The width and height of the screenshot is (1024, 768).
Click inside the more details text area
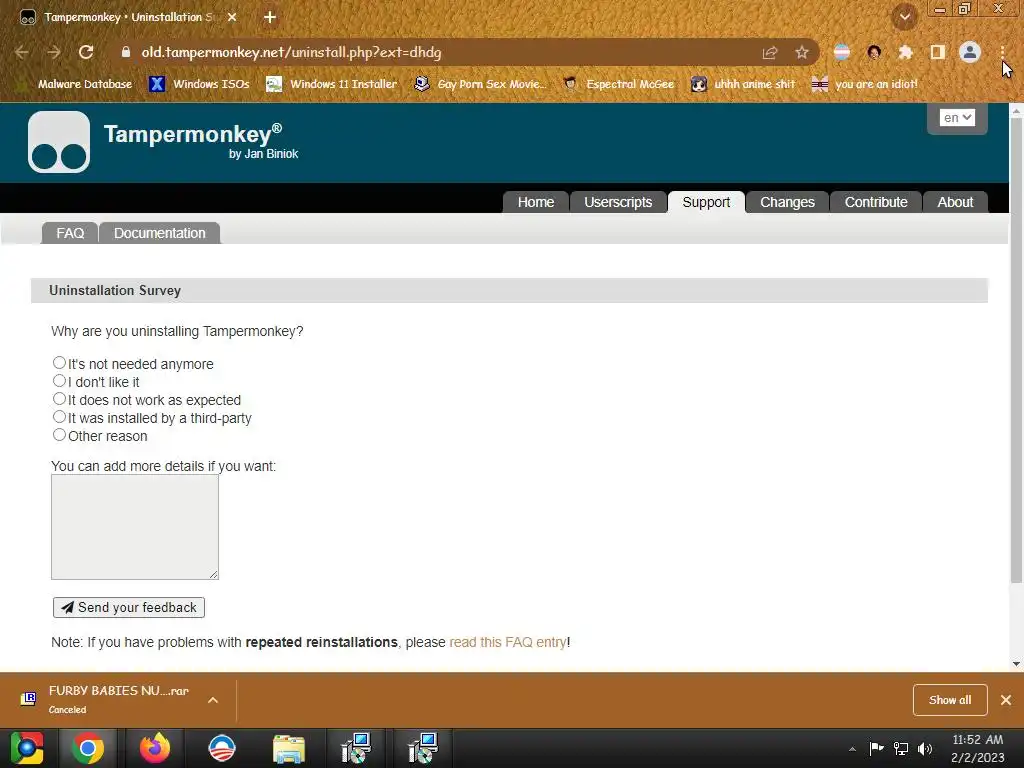[135, 527]
